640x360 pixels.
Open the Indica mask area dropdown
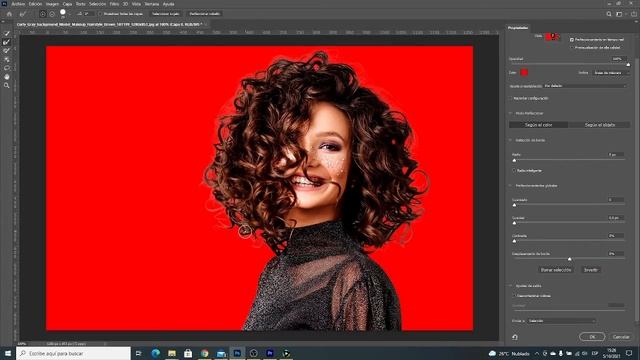pos(611,73)
